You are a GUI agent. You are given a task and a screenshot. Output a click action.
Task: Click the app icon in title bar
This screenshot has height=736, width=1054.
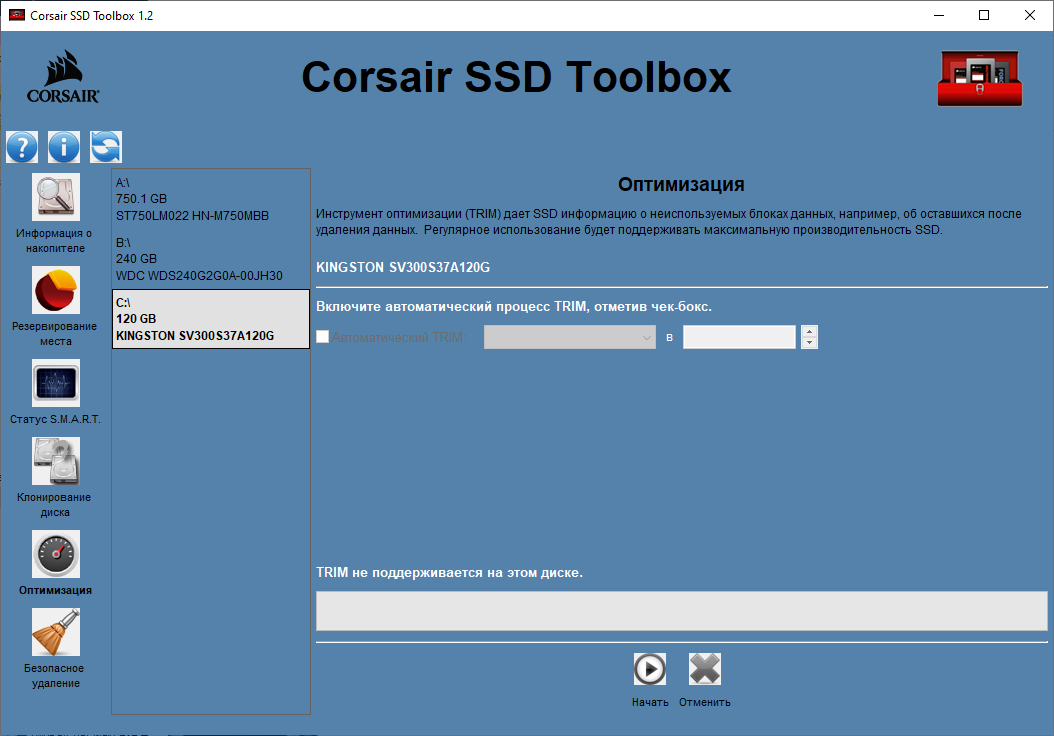point(17,15)
